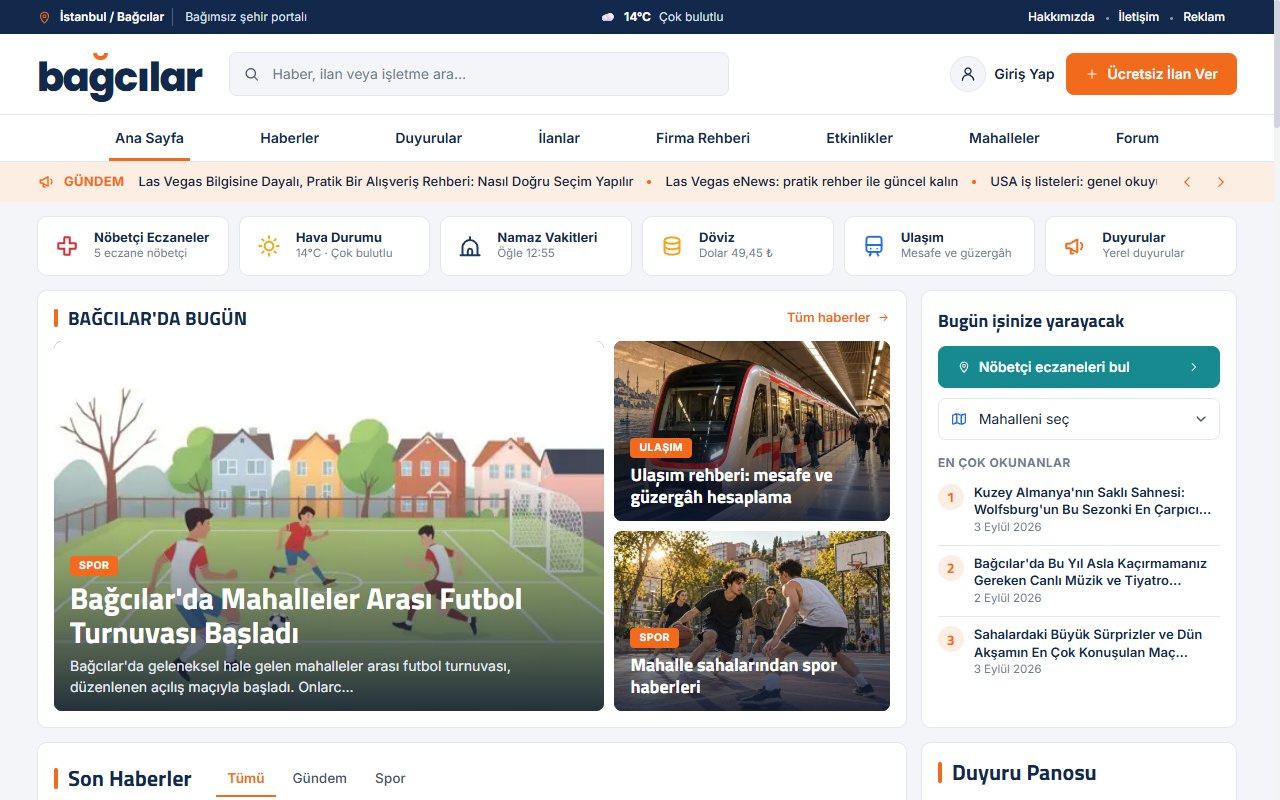This screenshot has height=800, width=1280.
Task: Open the Mahalleler menu item
Action: coord(1004,138)
